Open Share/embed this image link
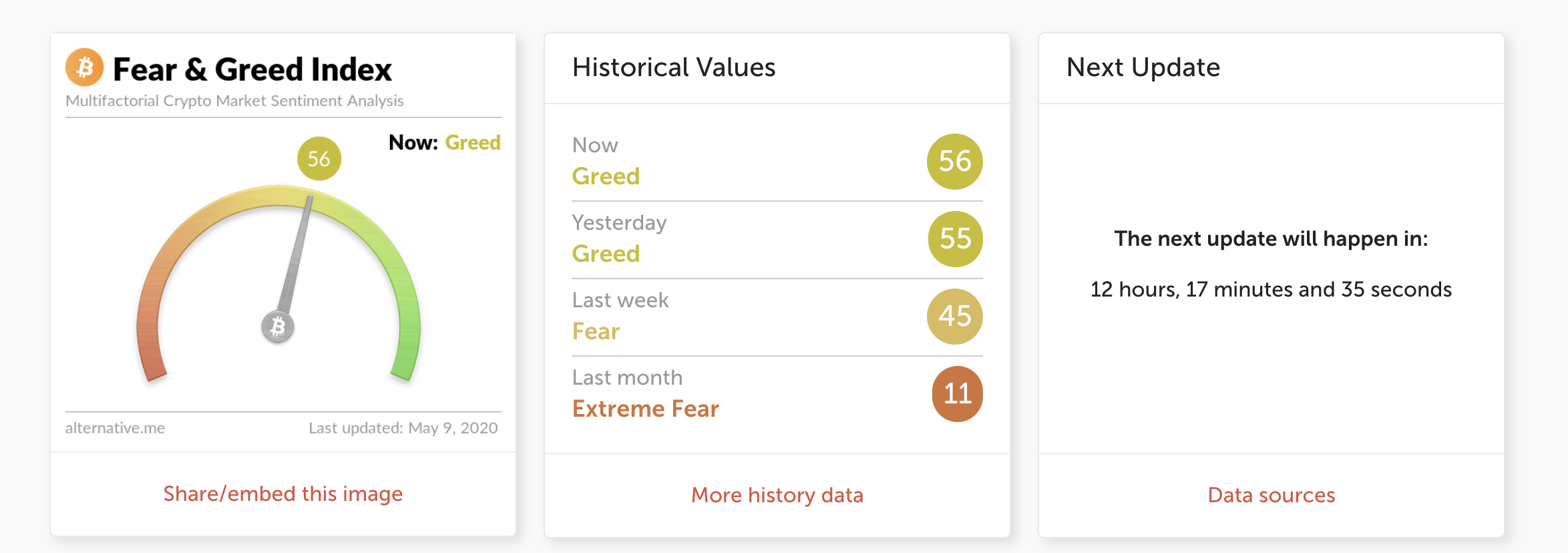 [283, 494]
